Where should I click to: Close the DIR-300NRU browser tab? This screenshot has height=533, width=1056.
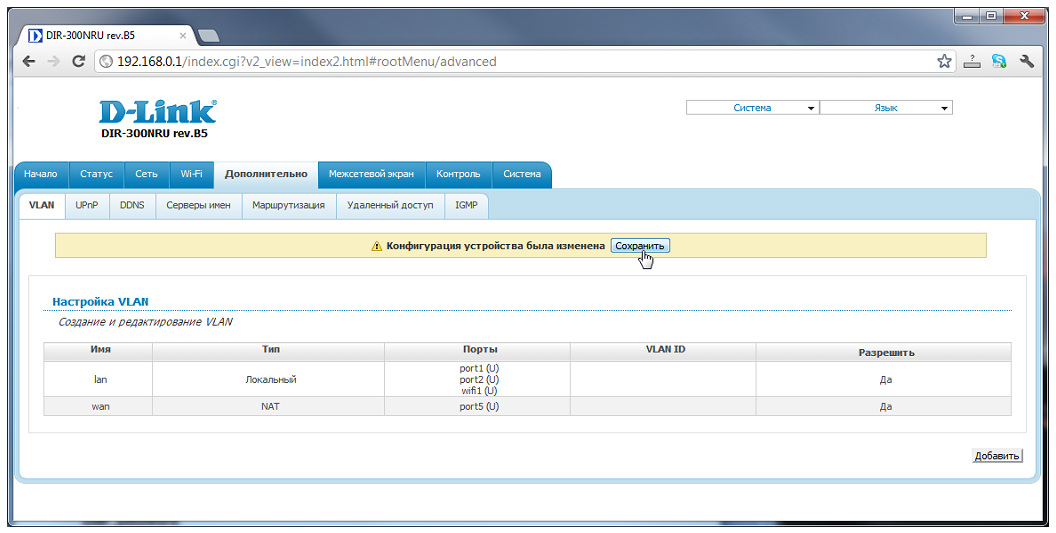tap(182, 35)
